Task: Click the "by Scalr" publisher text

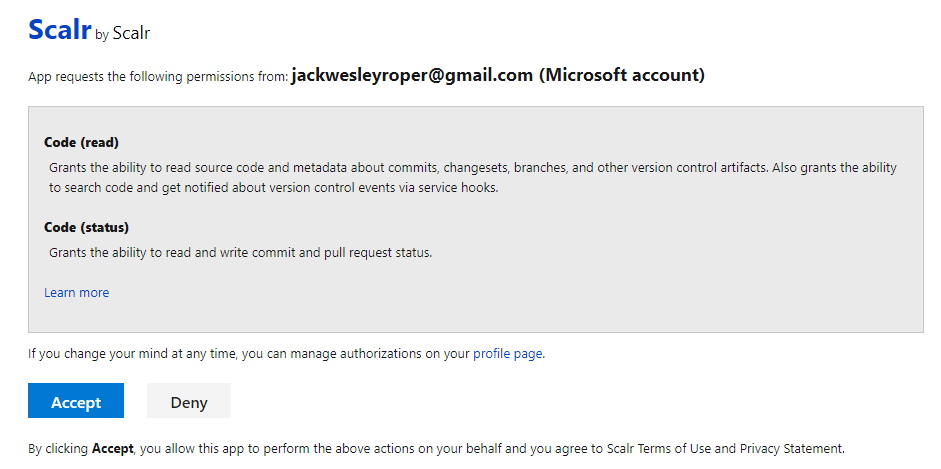Action: (x=122, y=34)
